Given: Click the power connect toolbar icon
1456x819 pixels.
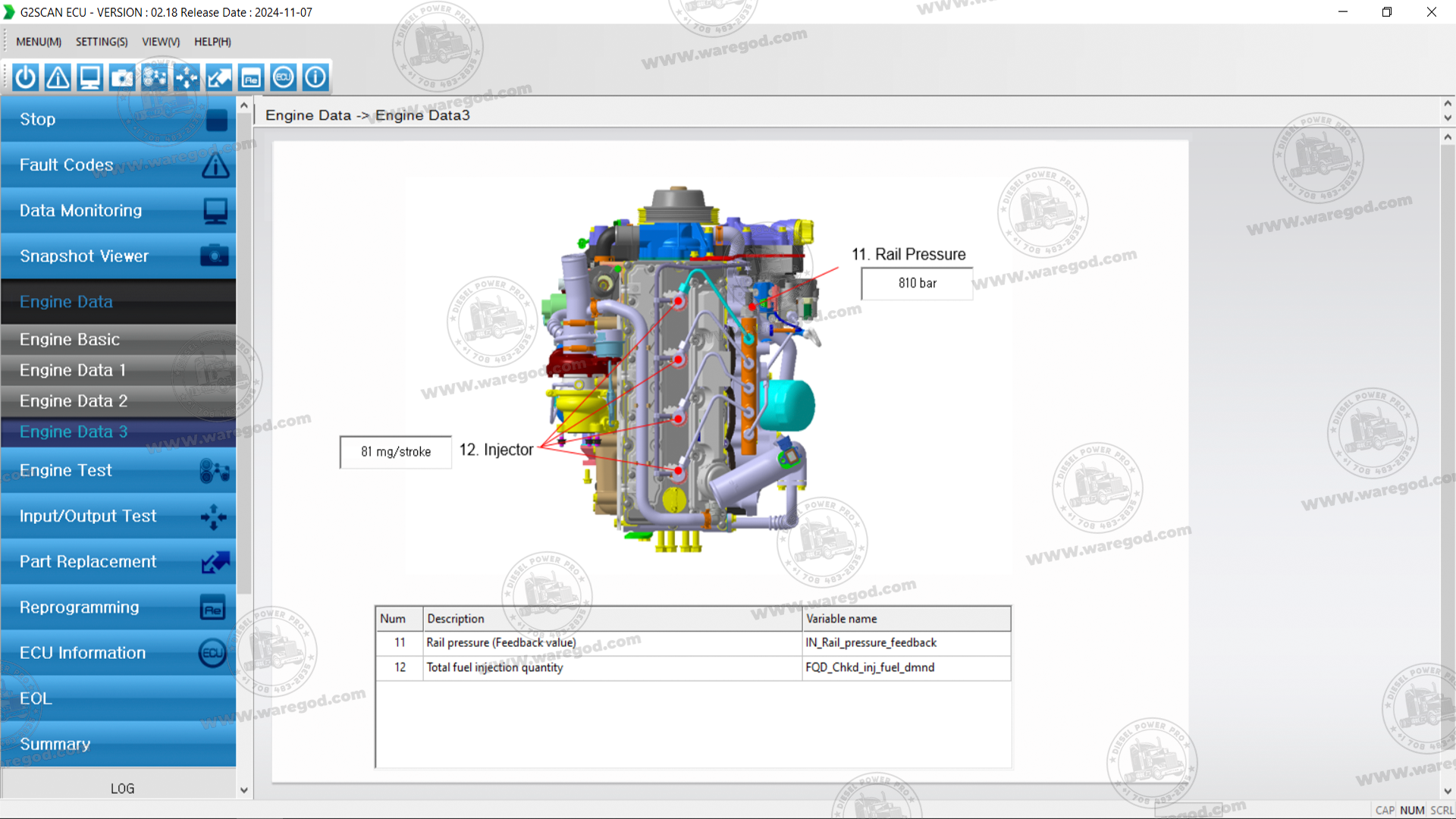Looking at the screenshot, I should (25, 77).
